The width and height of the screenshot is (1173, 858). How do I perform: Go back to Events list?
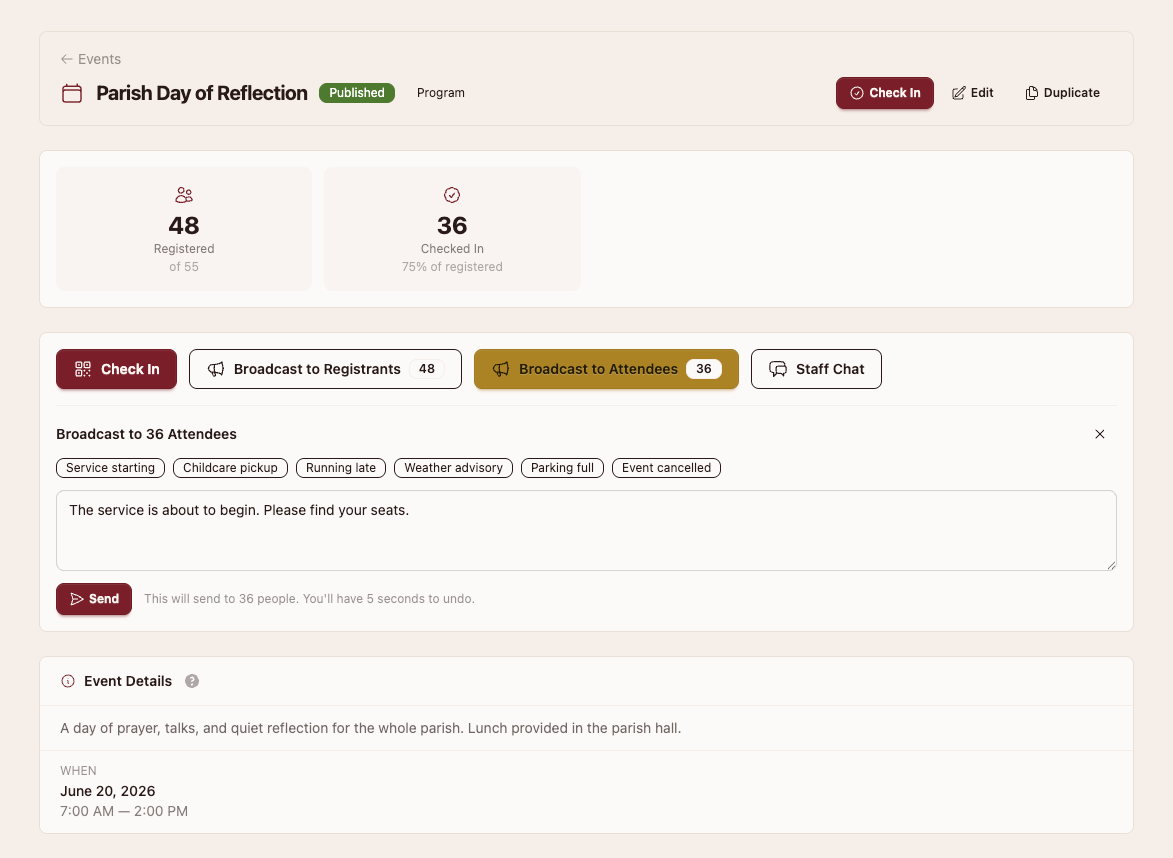pyautogui.click(x=91, y=59)
